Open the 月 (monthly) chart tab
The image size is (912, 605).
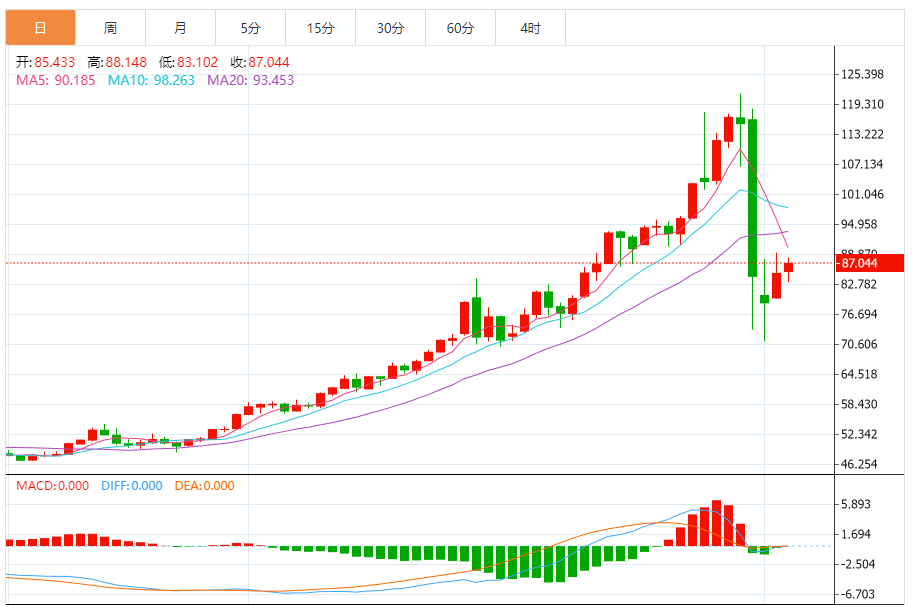coord(180,28)
